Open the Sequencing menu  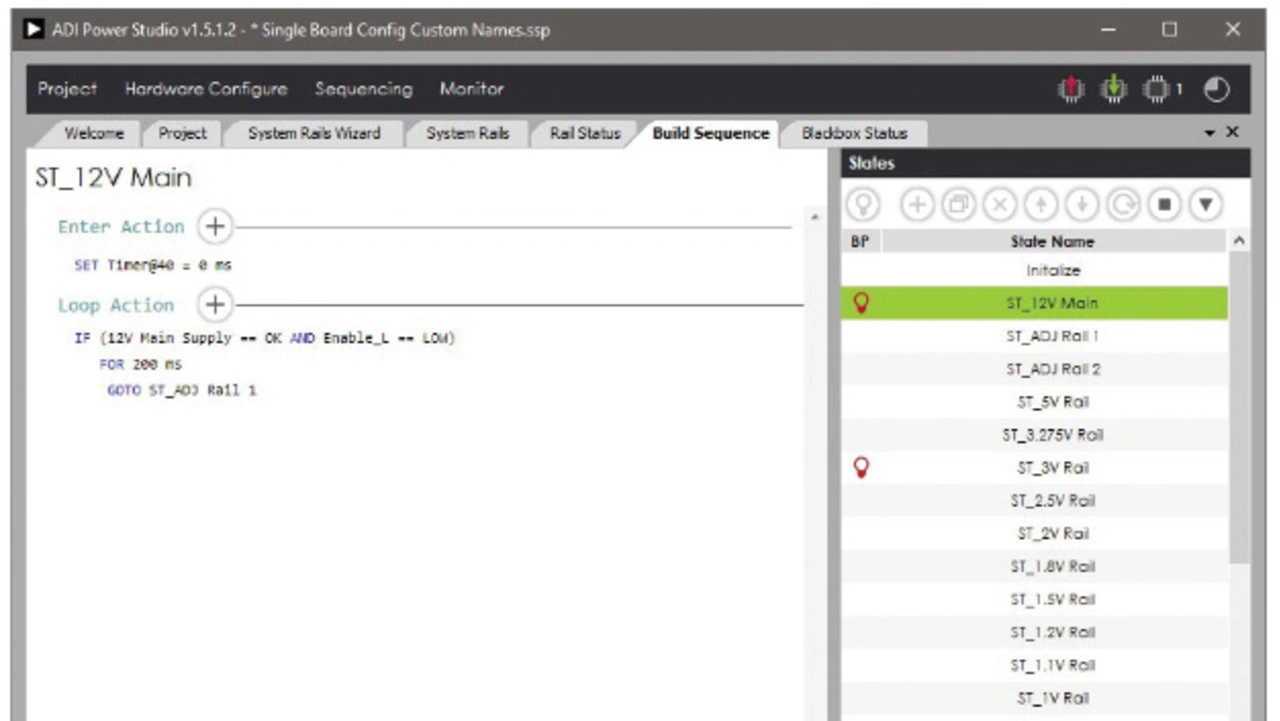(363, 89)
